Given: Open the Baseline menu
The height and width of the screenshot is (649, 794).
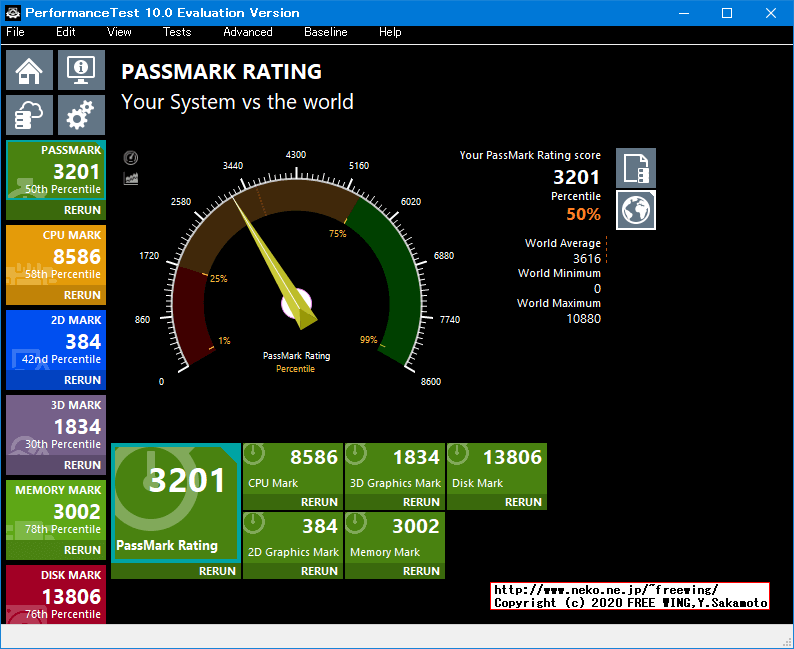Looking at the screenshot, I should point(325,32).
